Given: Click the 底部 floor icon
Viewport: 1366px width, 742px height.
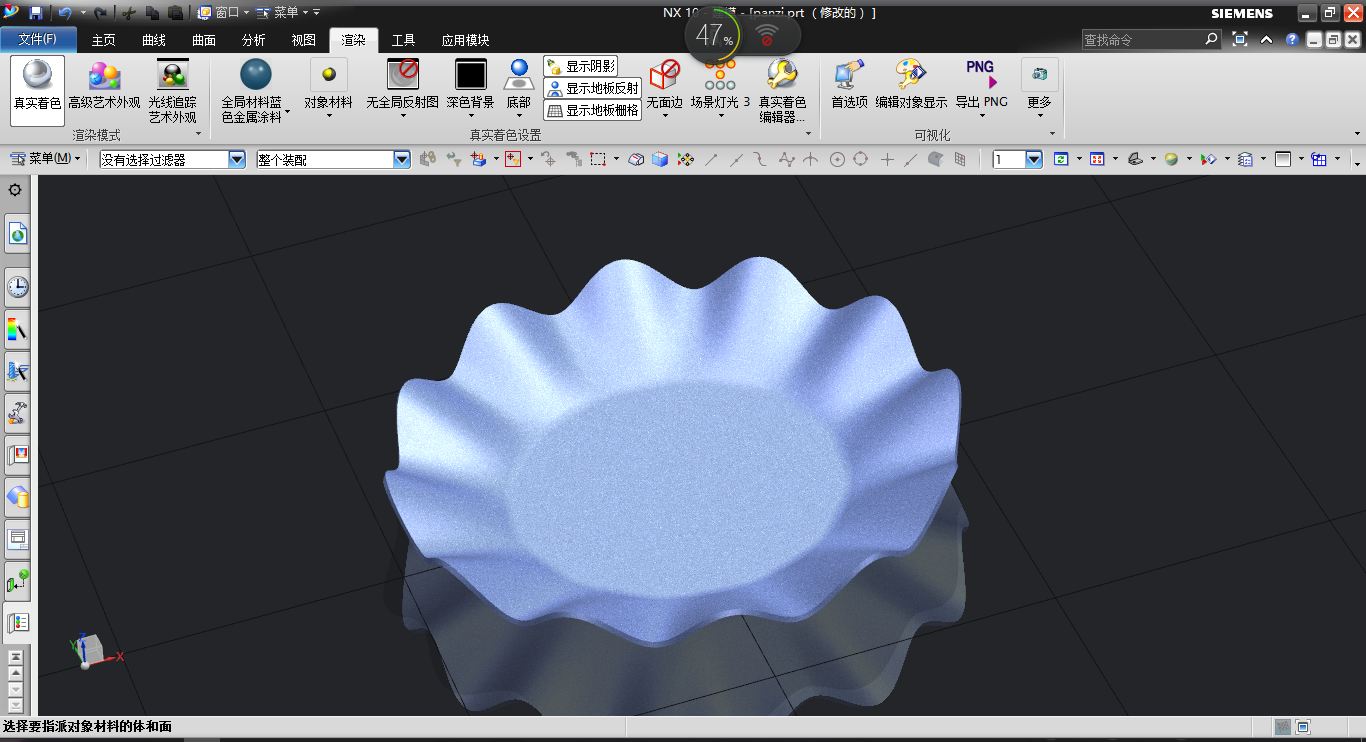Looking at the screenshot, I should (x=518, y=89).
